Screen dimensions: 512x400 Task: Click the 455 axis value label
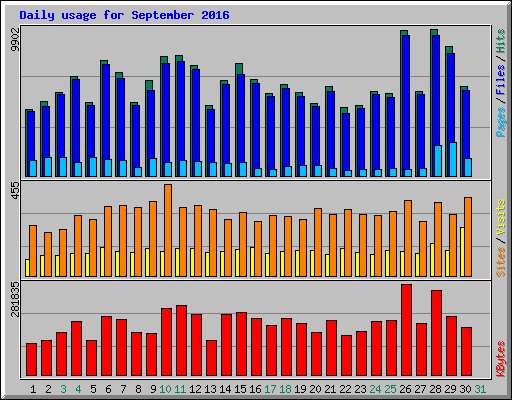click(15, 191)
